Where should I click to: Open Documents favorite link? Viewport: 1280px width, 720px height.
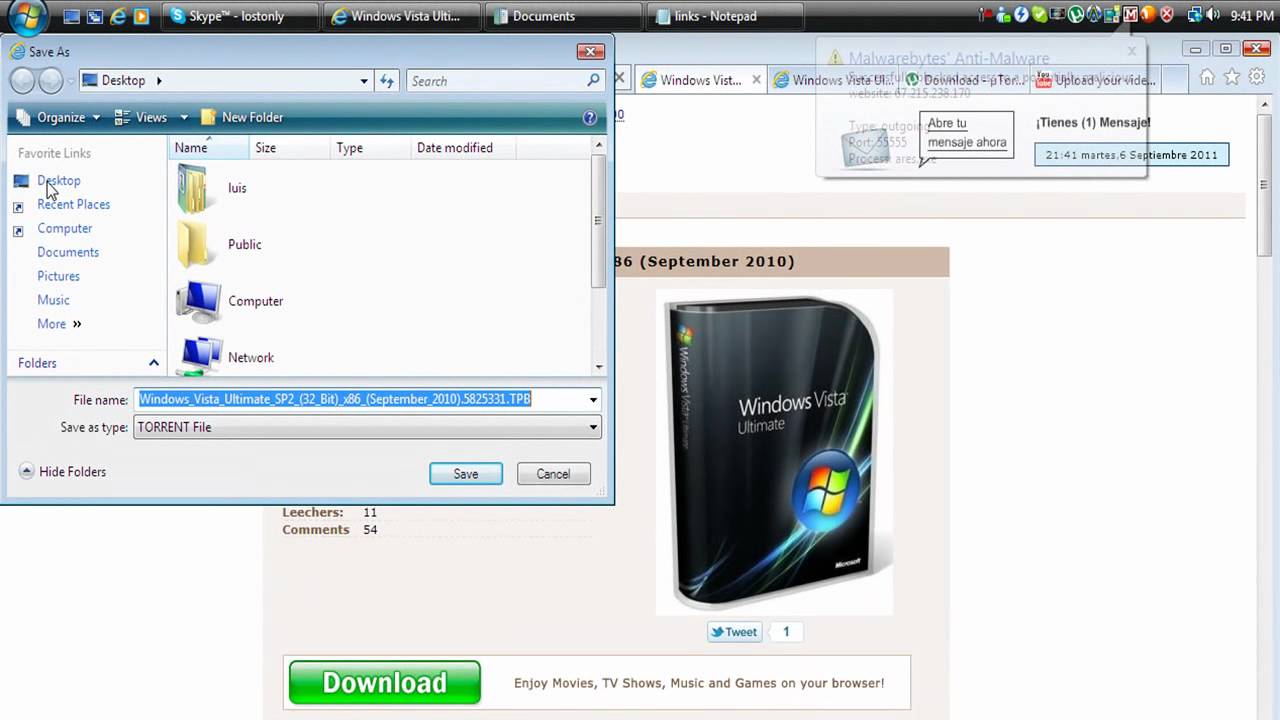coord(68,252)
